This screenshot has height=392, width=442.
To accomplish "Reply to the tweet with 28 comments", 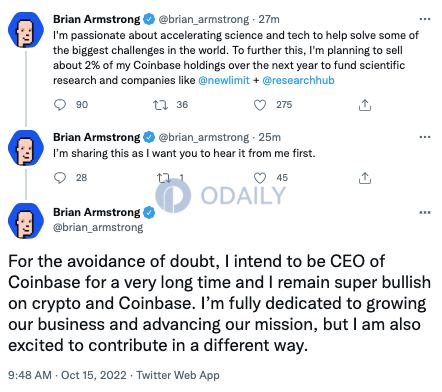I will (x=60, y=178).
